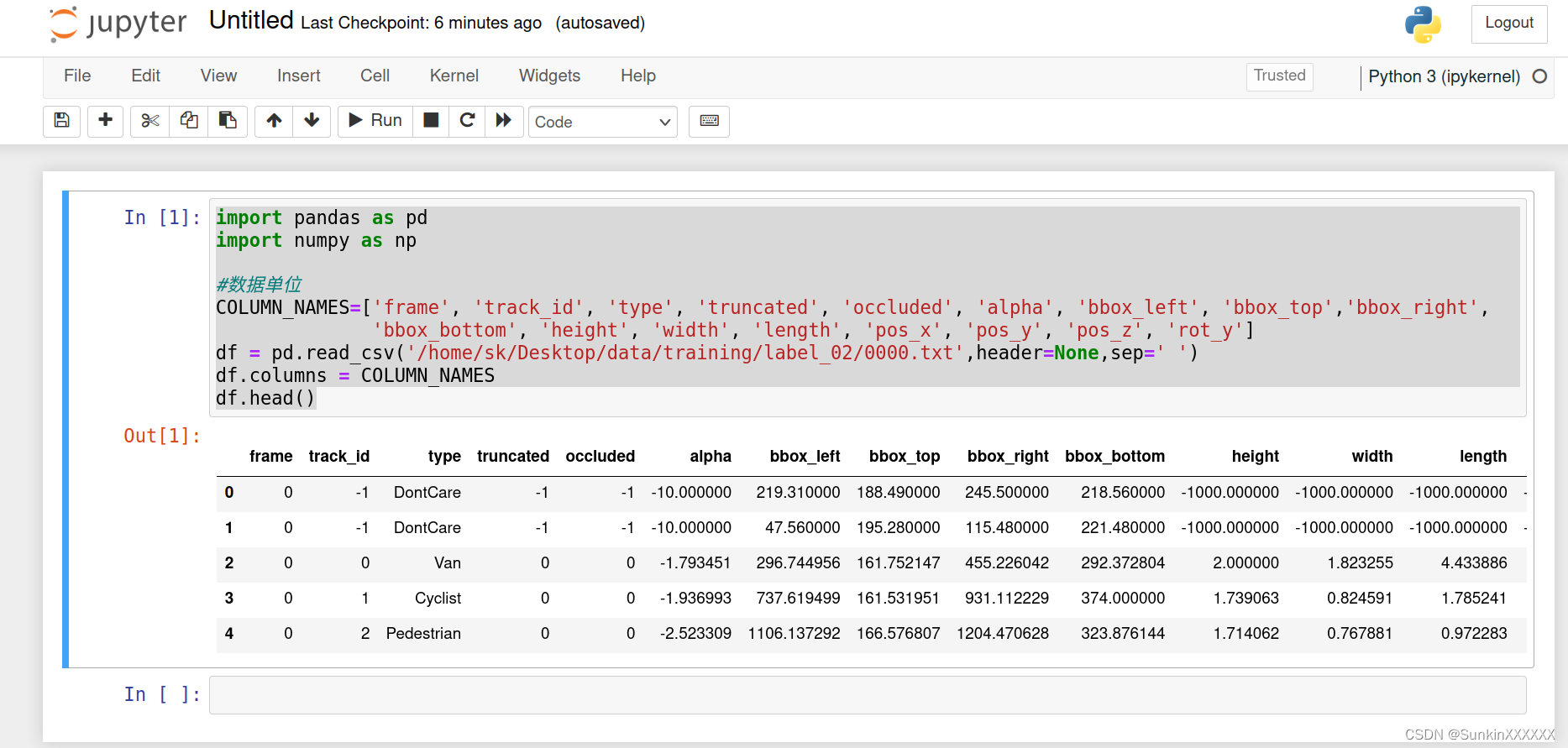Open the Edit menu
The width and height of the screenshot is (1568, 748).
(x=145, y=76)
